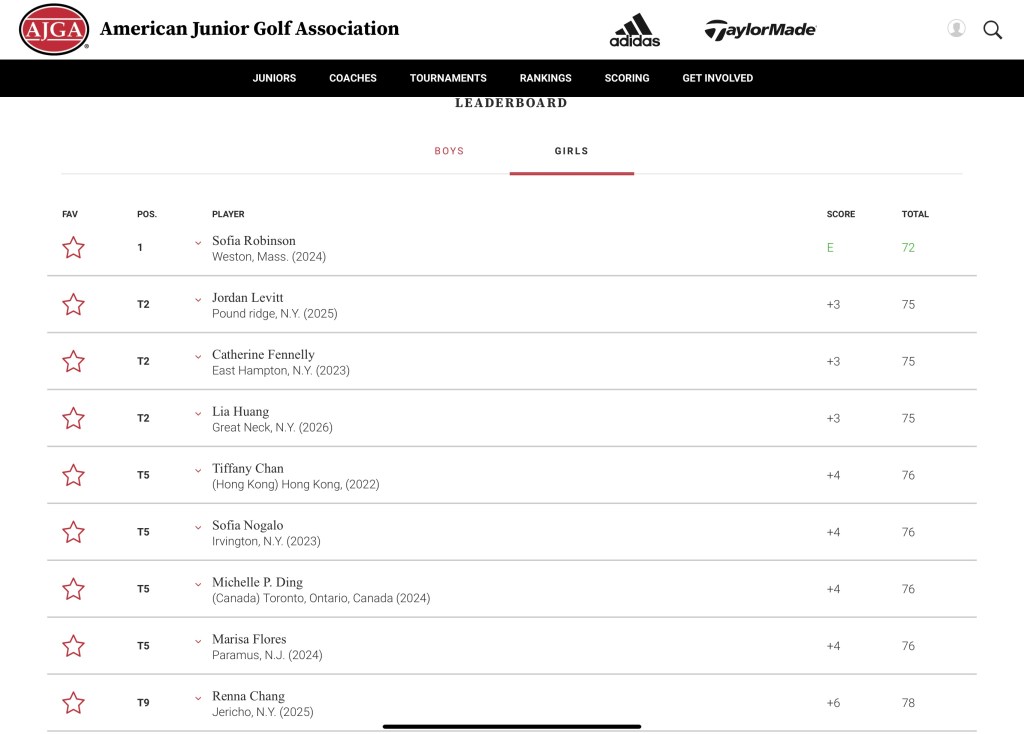Click the search magnifier icon
The image size is (1024, 734).
(992, 30)
